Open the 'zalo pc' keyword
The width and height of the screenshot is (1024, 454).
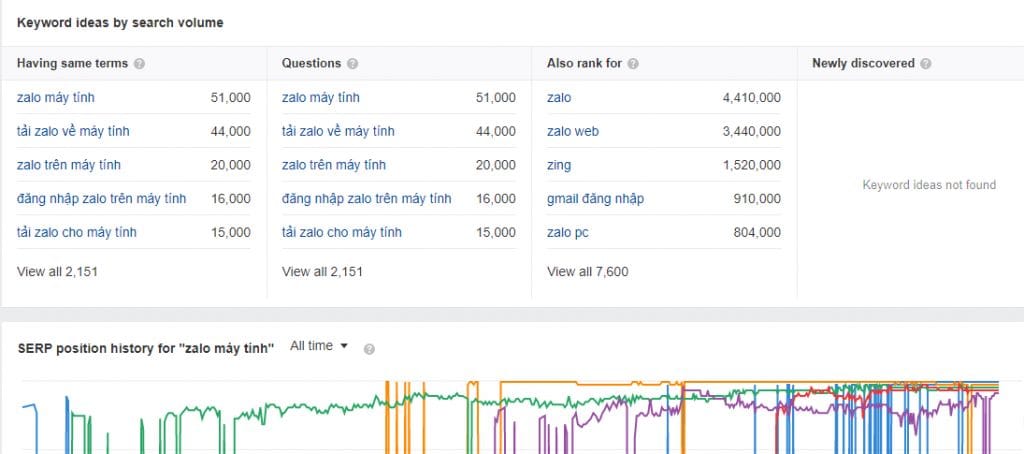[x=568, y=233]
